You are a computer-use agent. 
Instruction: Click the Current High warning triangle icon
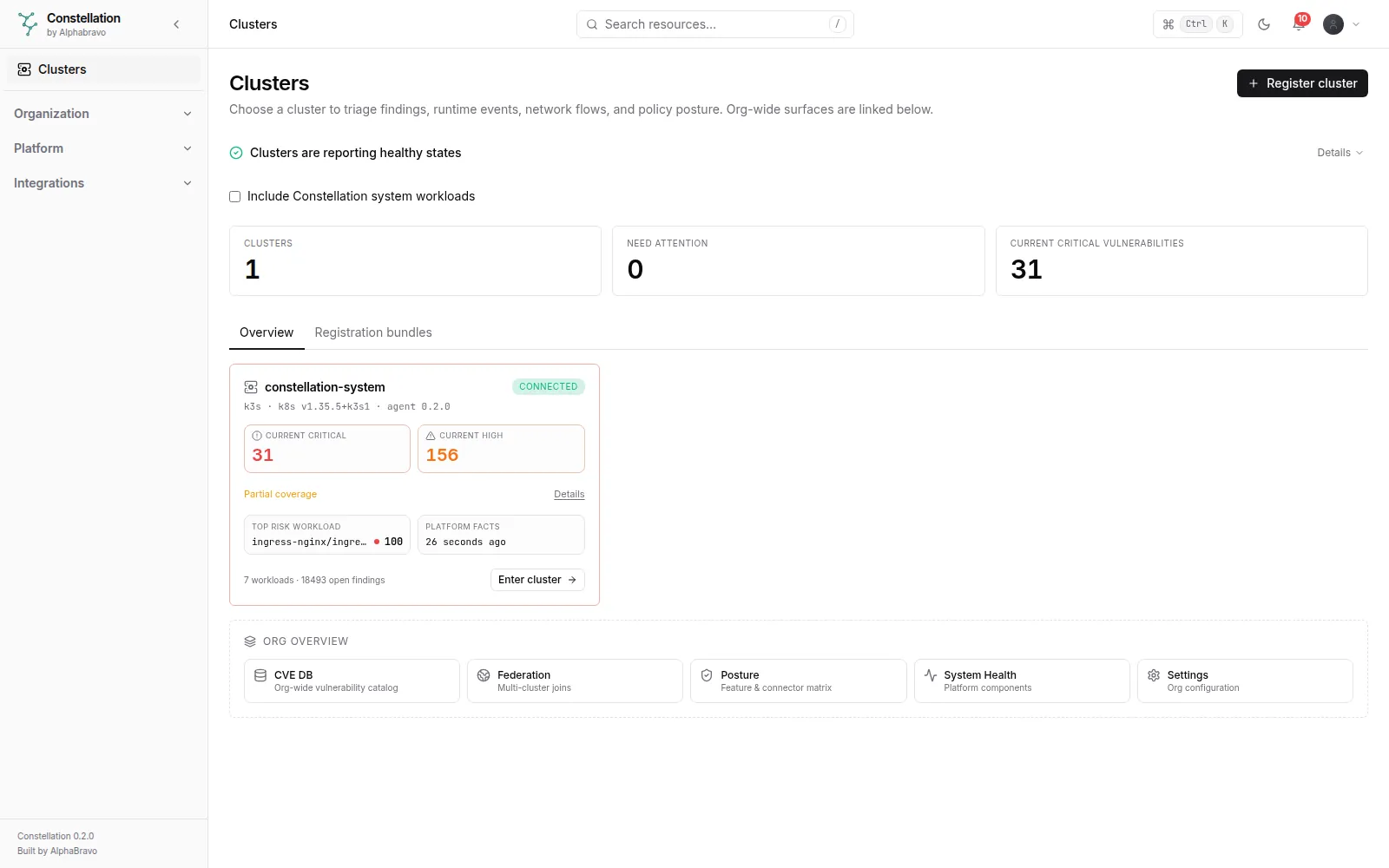tap(431, 436)
